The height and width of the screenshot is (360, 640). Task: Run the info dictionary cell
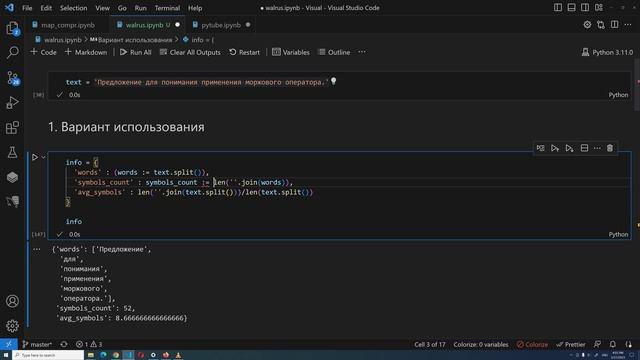point(35,157)
